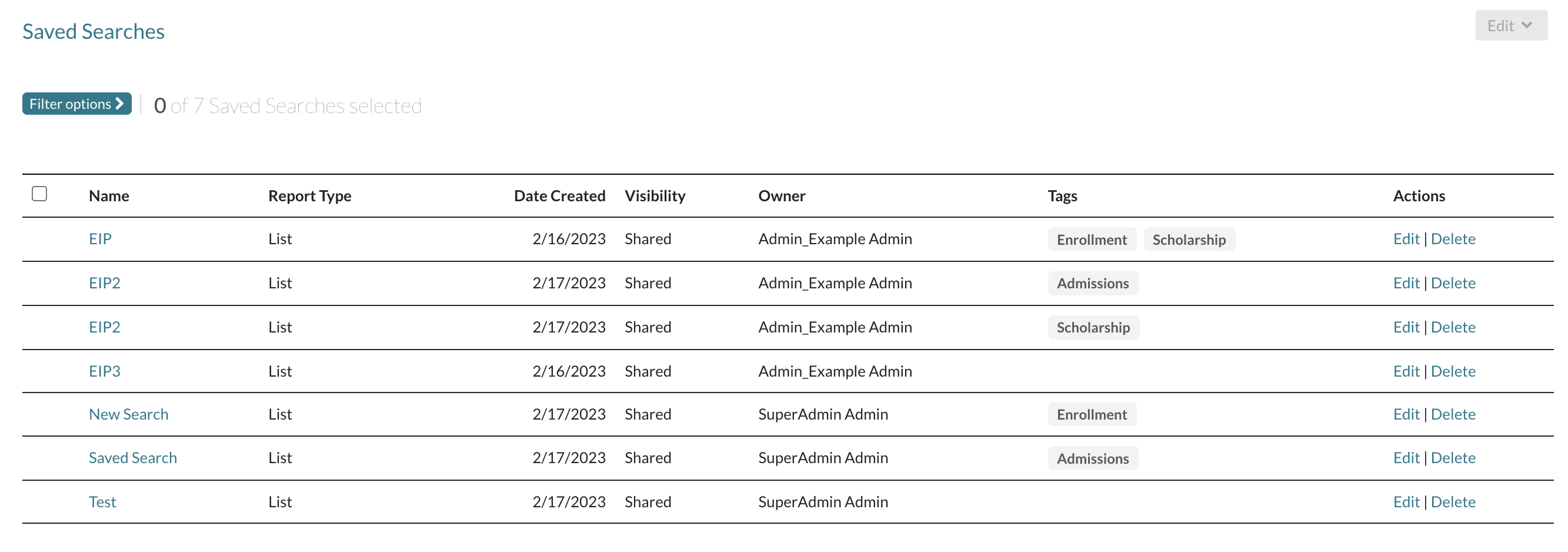Toggle the select-all checkbox in table header
The height and width of the screenshot is (552, 1568).
[x=39, y=194]
